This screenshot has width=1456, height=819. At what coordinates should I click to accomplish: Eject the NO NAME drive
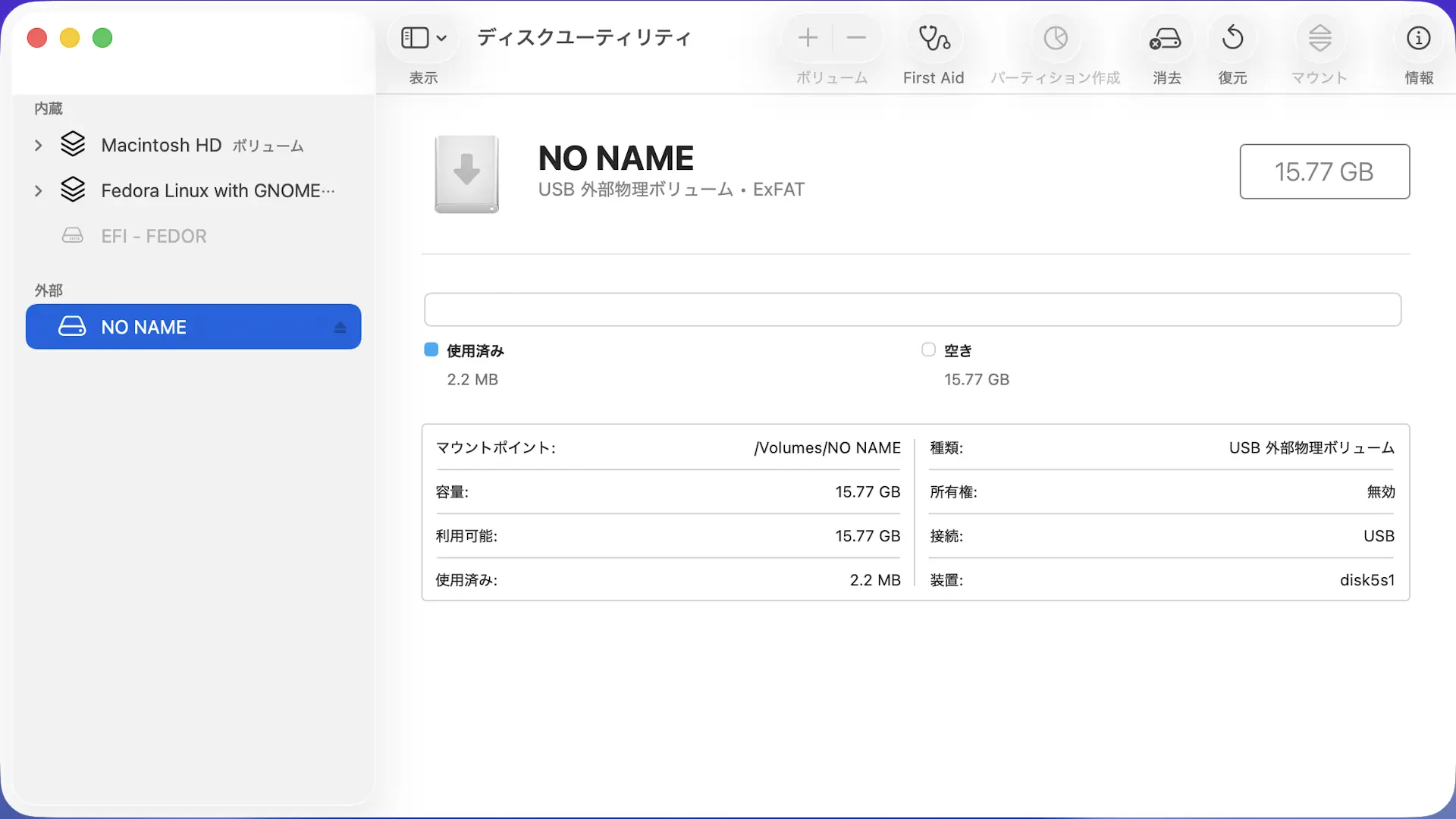[340, 328]
